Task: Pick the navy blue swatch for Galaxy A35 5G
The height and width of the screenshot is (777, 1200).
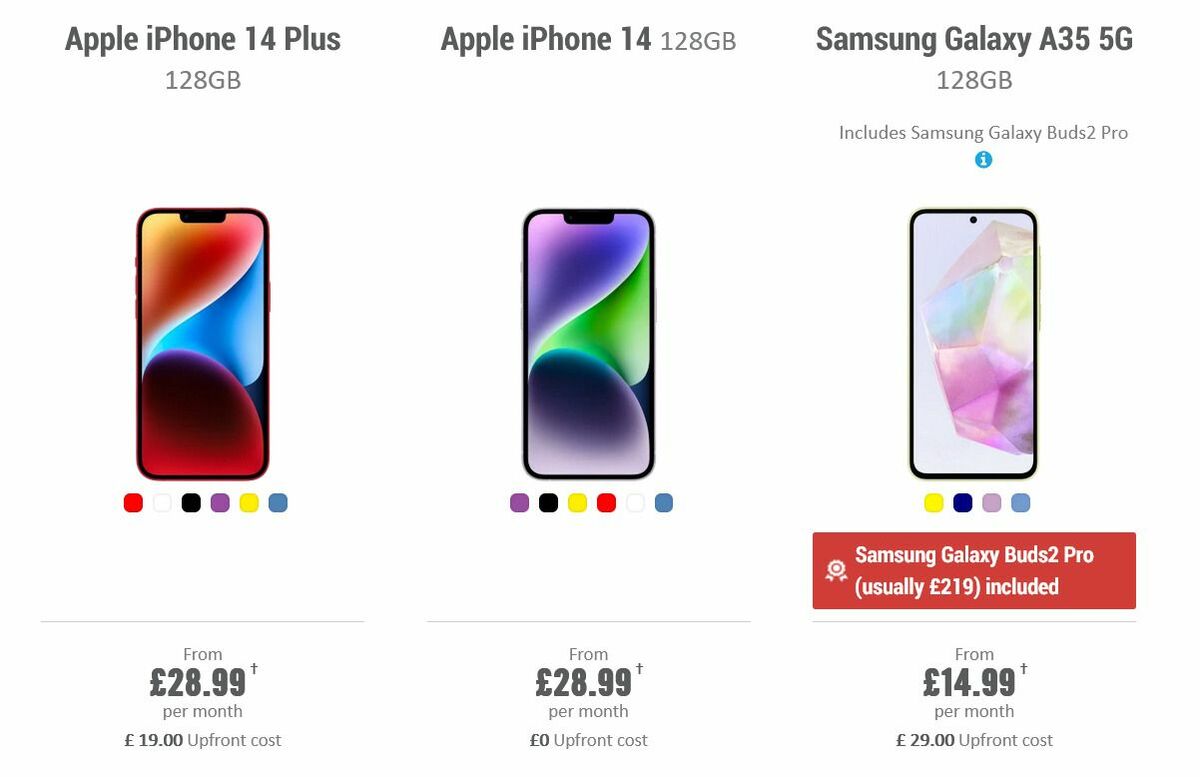Action: (961, 503)
